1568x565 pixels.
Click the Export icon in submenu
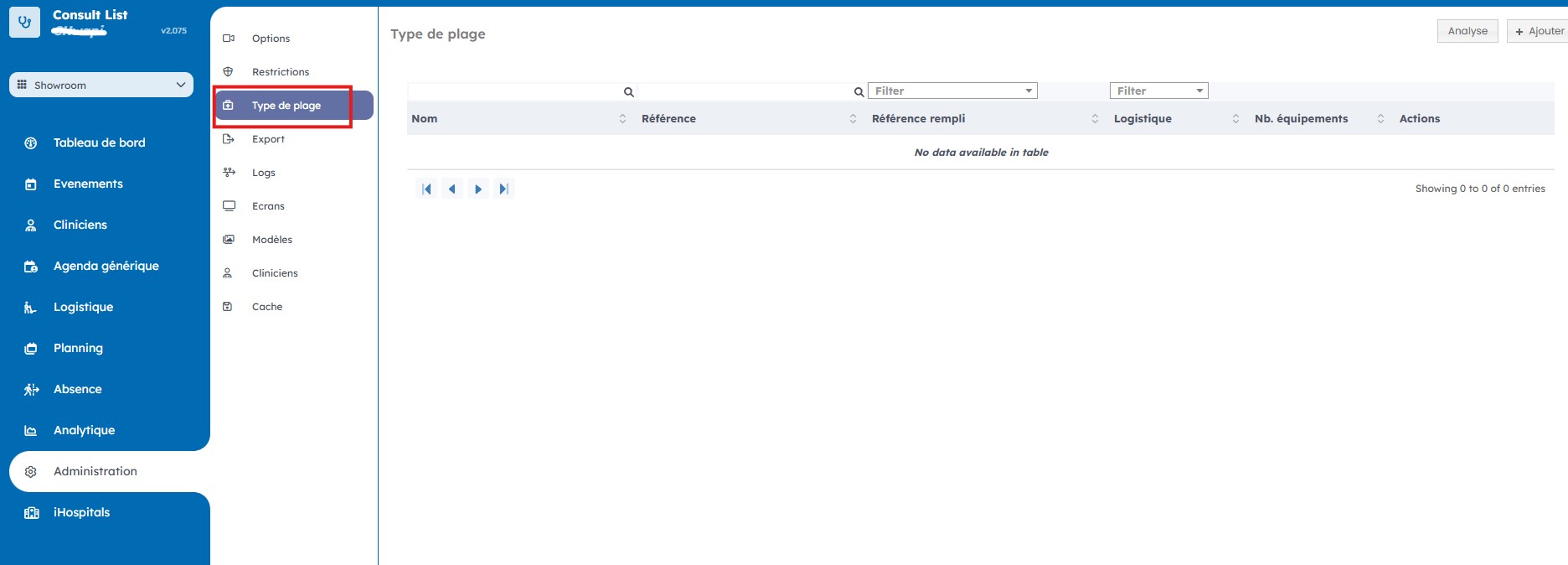pos(229,139)
